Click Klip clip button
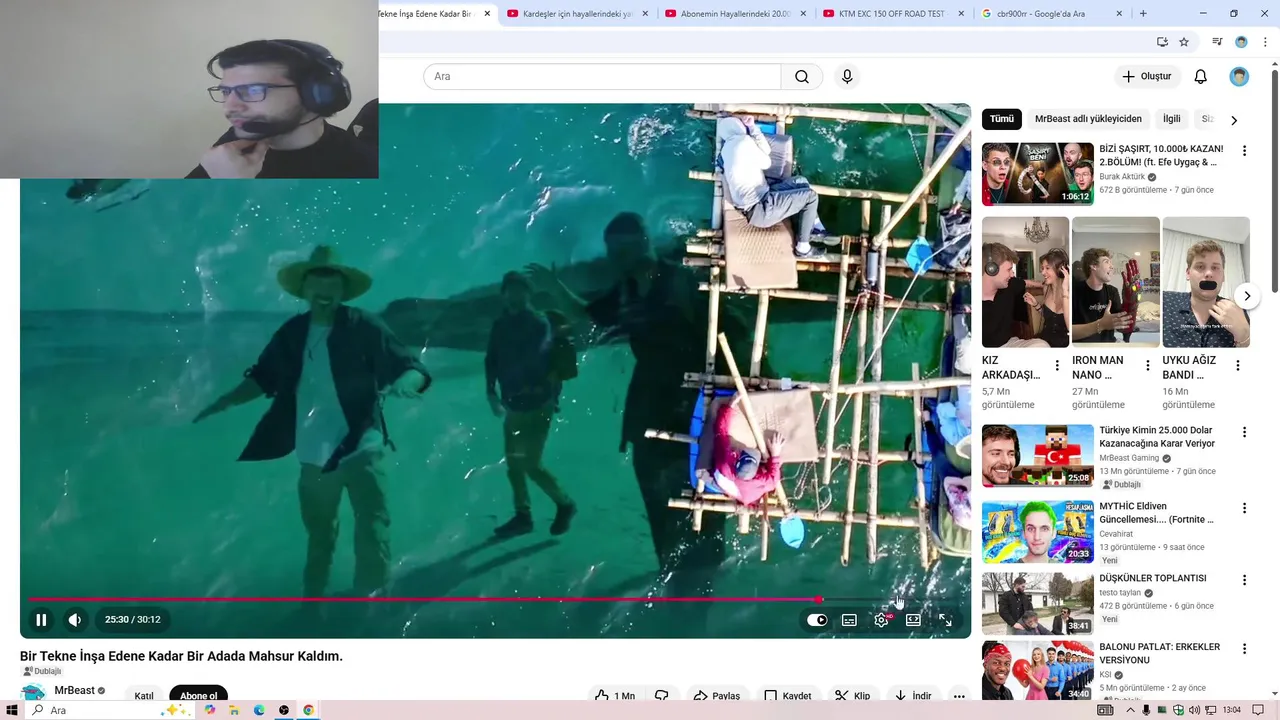Viewport: 1280px width, 720px height. click(x=853, y=696)
